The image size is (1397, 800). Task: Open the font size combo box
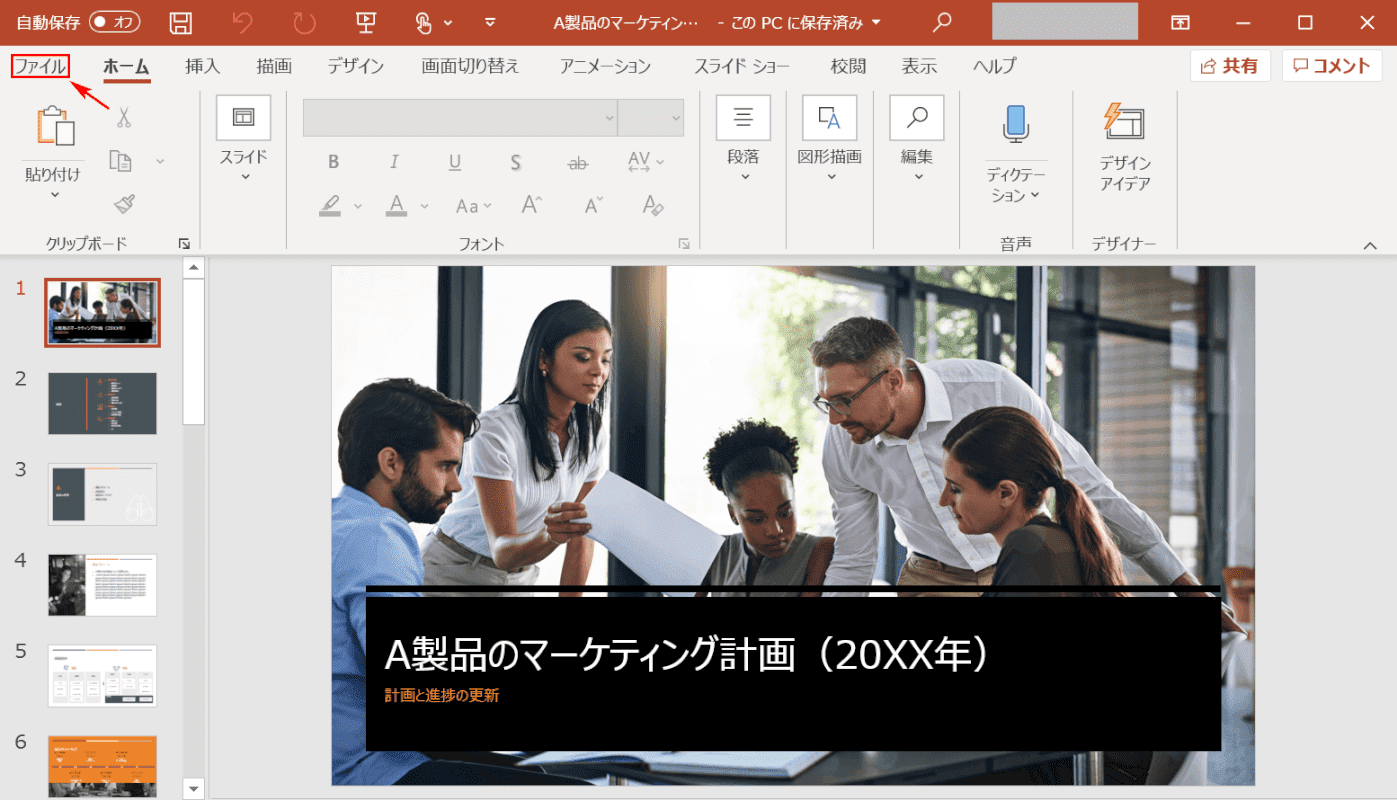(651, 117)
